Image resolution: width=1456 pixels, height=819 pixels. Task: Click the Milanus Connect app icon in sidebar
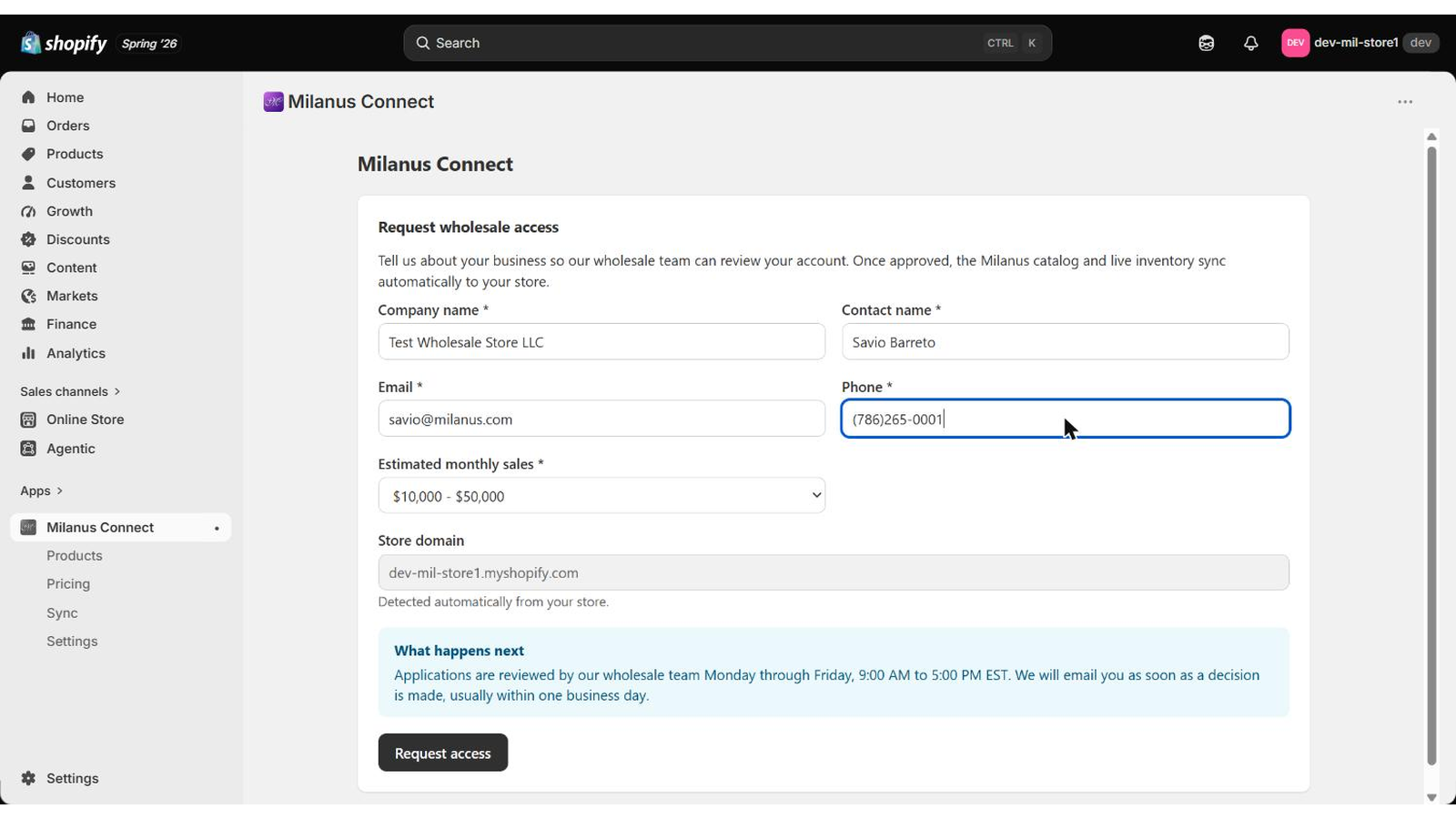tap(28, 528)
